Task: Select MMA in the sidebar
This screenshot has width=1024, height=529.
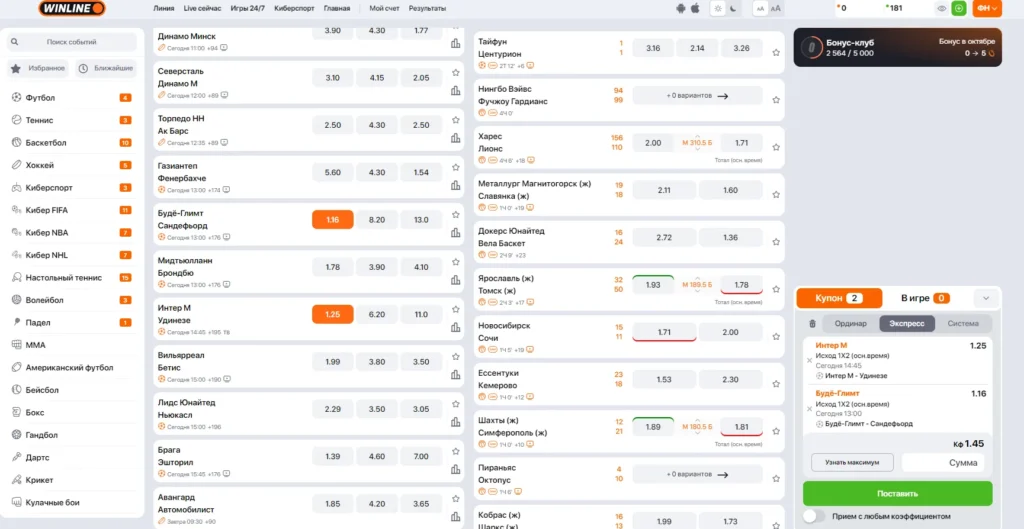Action: [x=72, y=345]
